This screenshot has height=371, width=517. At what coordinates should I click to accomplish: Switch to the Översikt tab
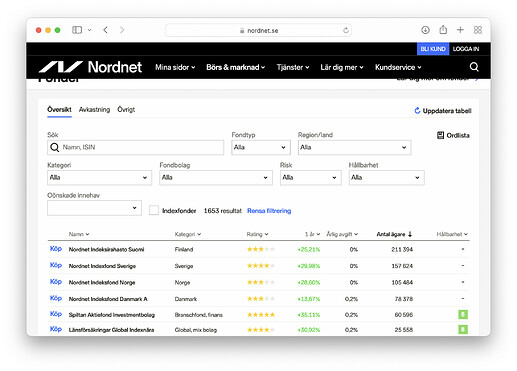pos(59,110)
